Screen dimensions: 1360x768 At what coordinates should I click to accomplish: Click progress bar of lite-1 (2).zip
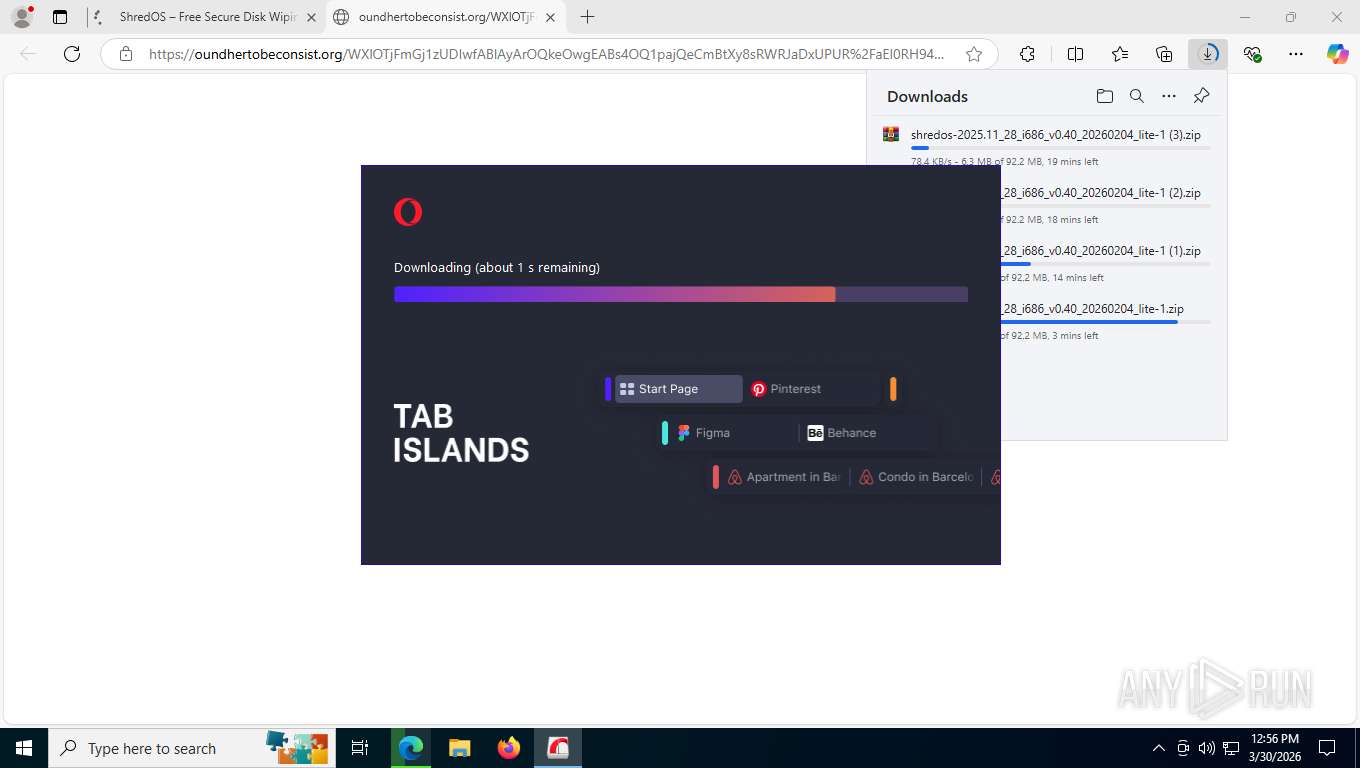1105,206
